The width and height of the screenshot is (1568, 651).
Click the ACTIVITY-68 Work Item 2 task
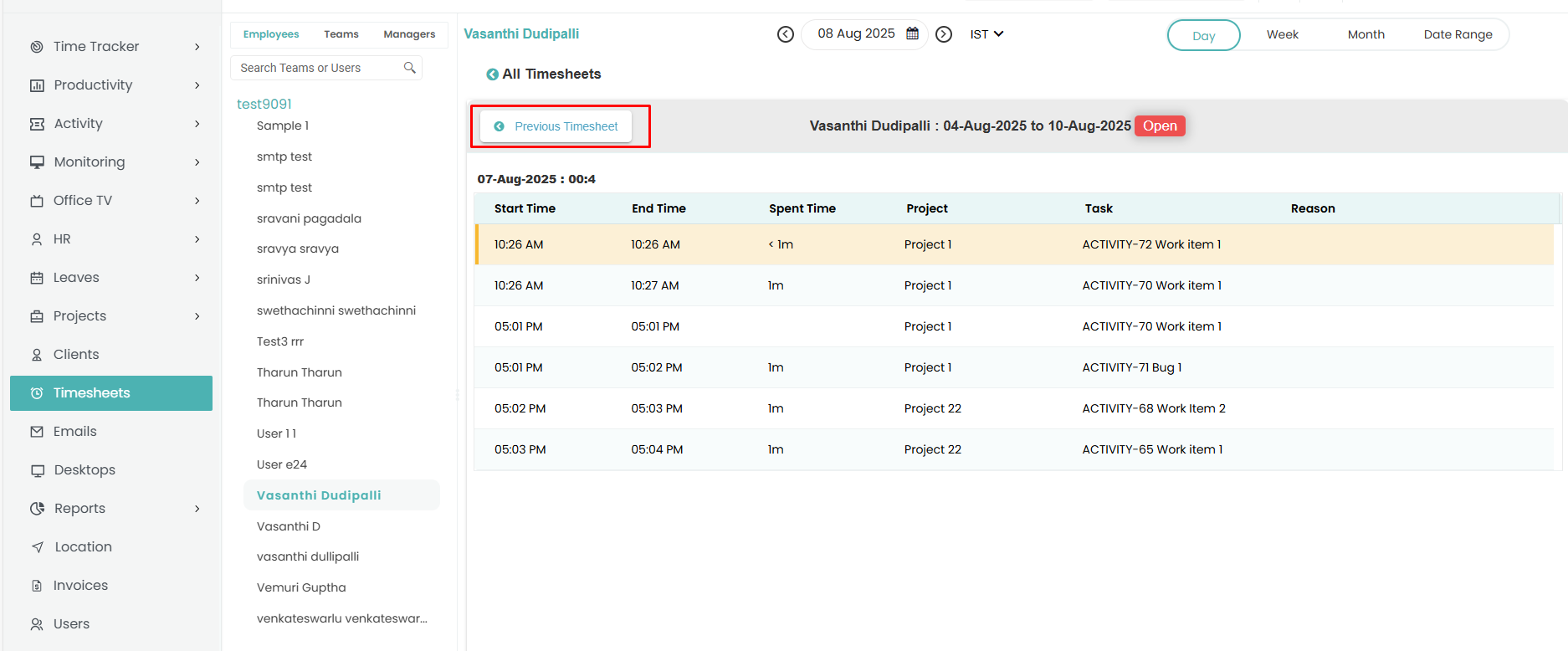point(1154,408)
